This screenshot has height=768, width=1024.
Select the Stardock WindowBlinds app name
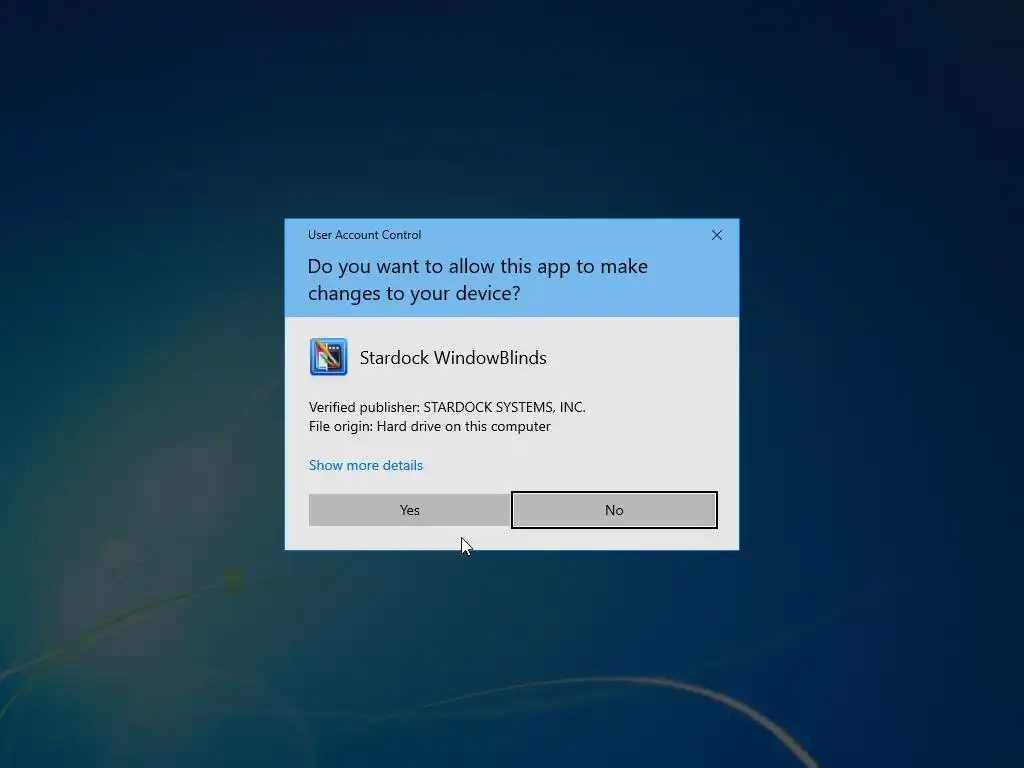point(453,358)
